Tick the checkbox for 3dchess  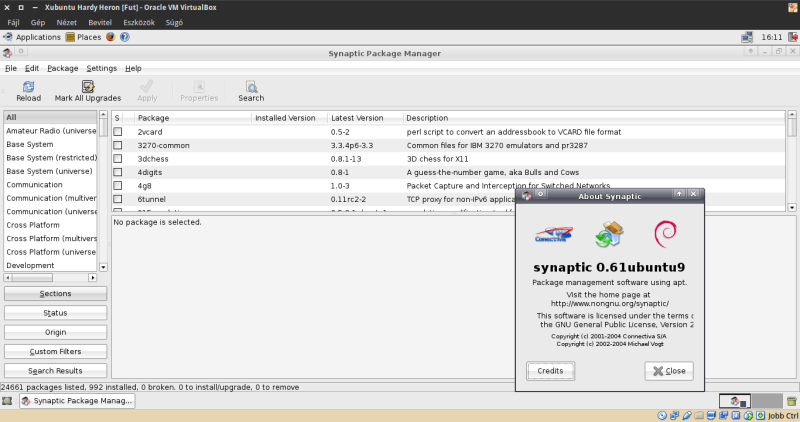click(118, 159)
